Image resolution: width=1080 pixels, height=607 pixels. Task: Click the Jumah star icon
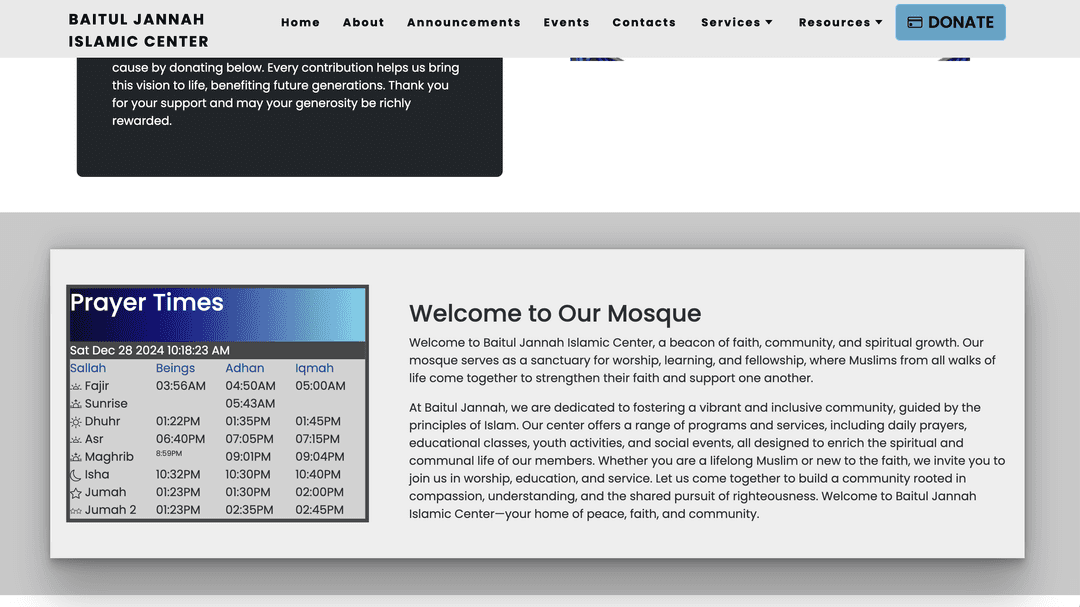tap(76, 493)
